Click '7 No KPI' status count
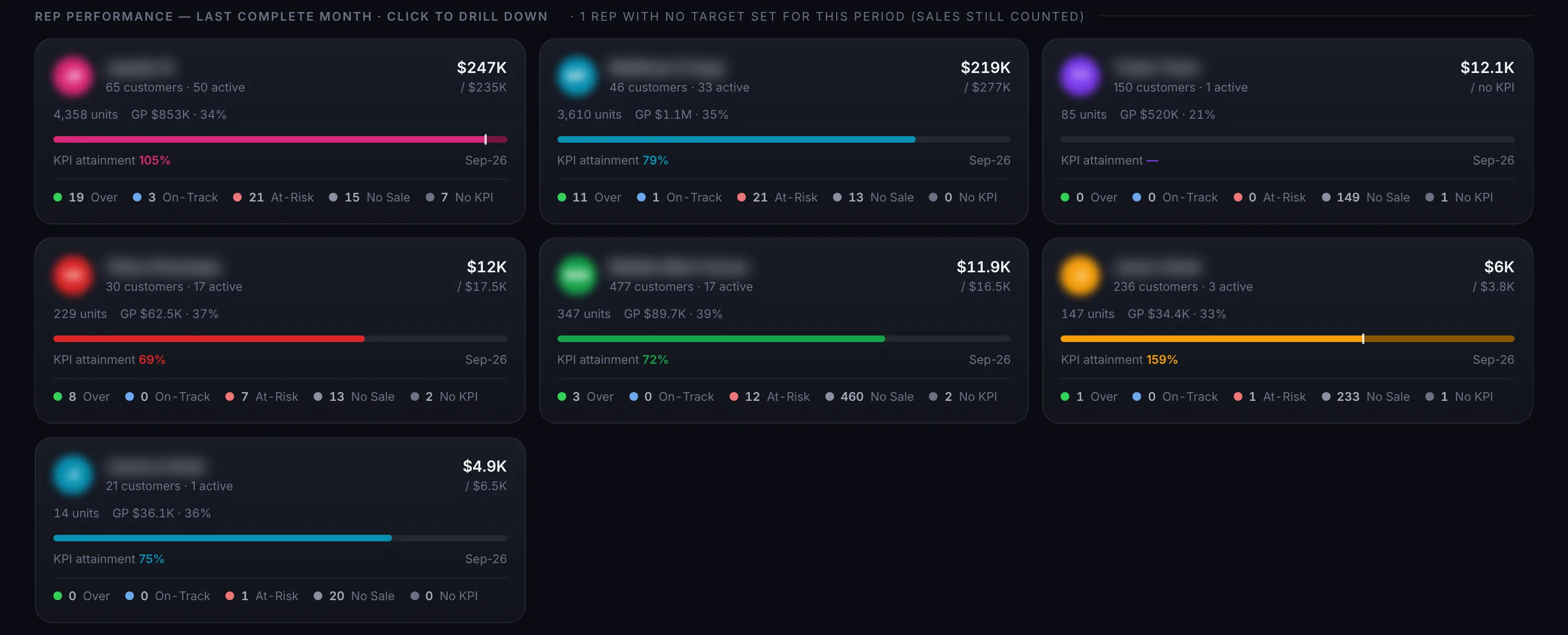 (459, 197)
